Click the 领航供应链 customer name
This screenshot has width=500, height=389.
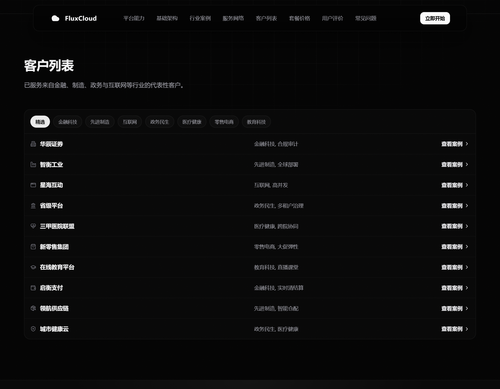click(x=54, y=308)
